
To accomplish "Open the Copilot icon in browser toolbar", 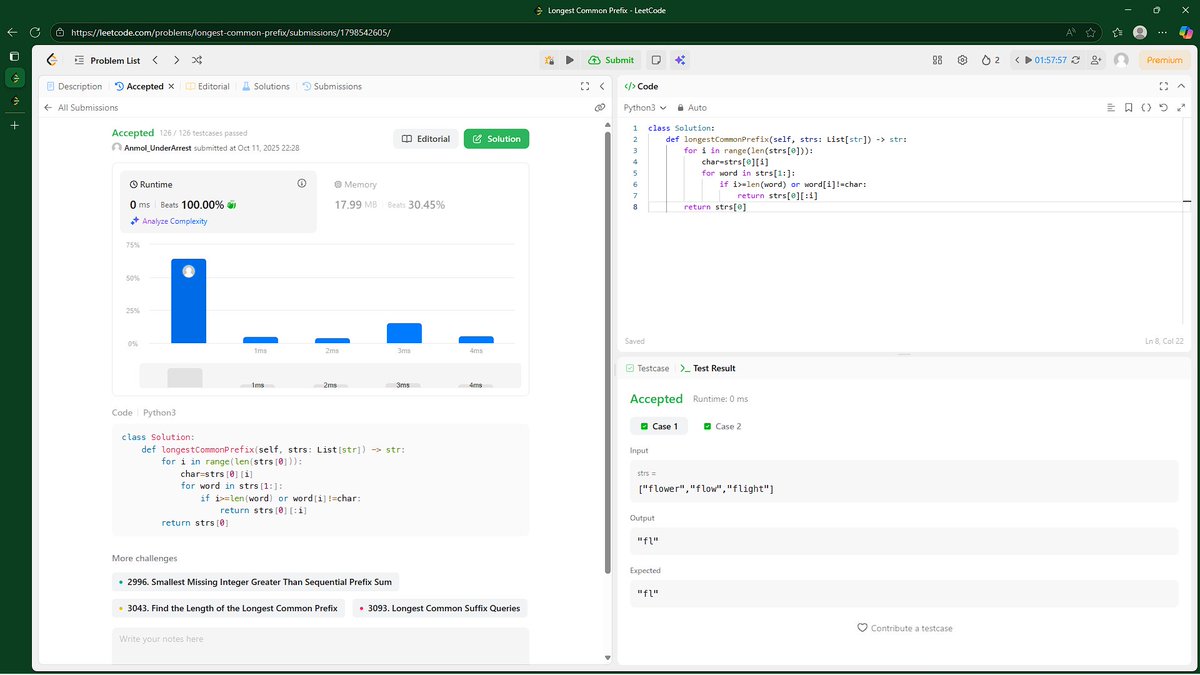I will [x=1186, y=32].
